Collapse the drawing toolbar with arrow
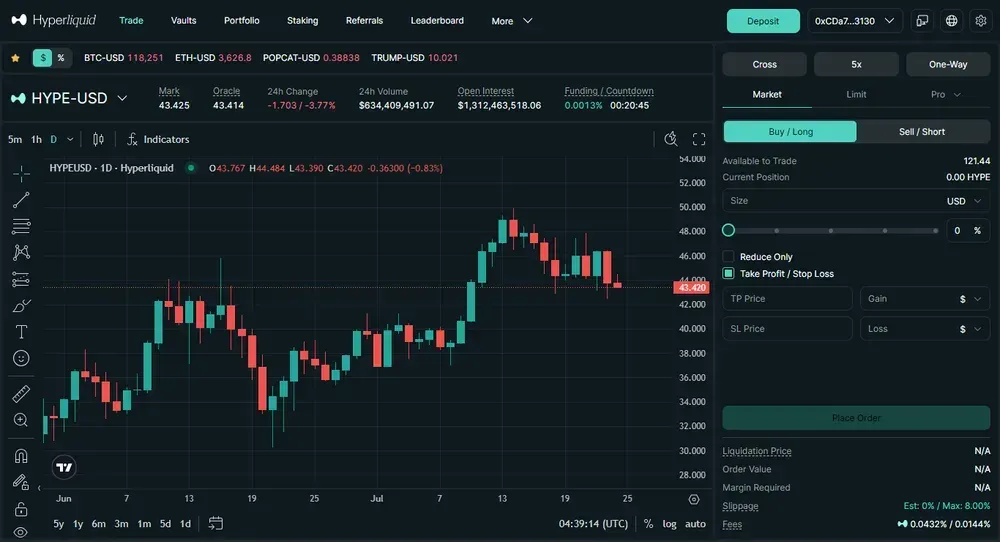The image size is (1000, 542). [x=39, y=488]
